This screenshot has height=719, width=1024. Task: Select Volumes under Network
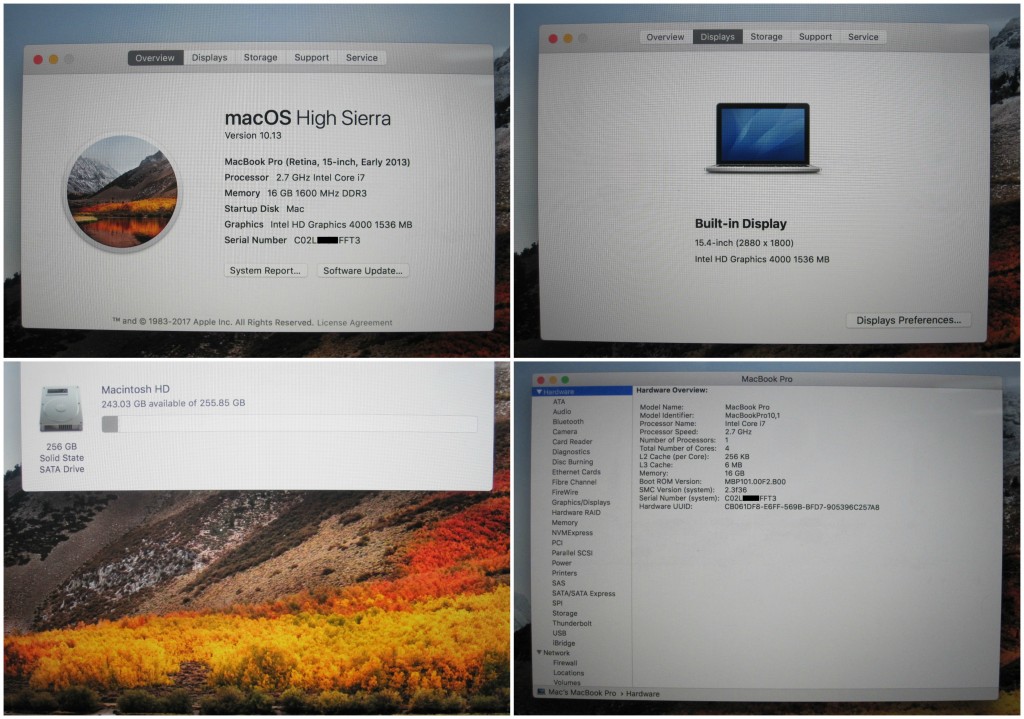pyautogui.click(x=567, y=682)
